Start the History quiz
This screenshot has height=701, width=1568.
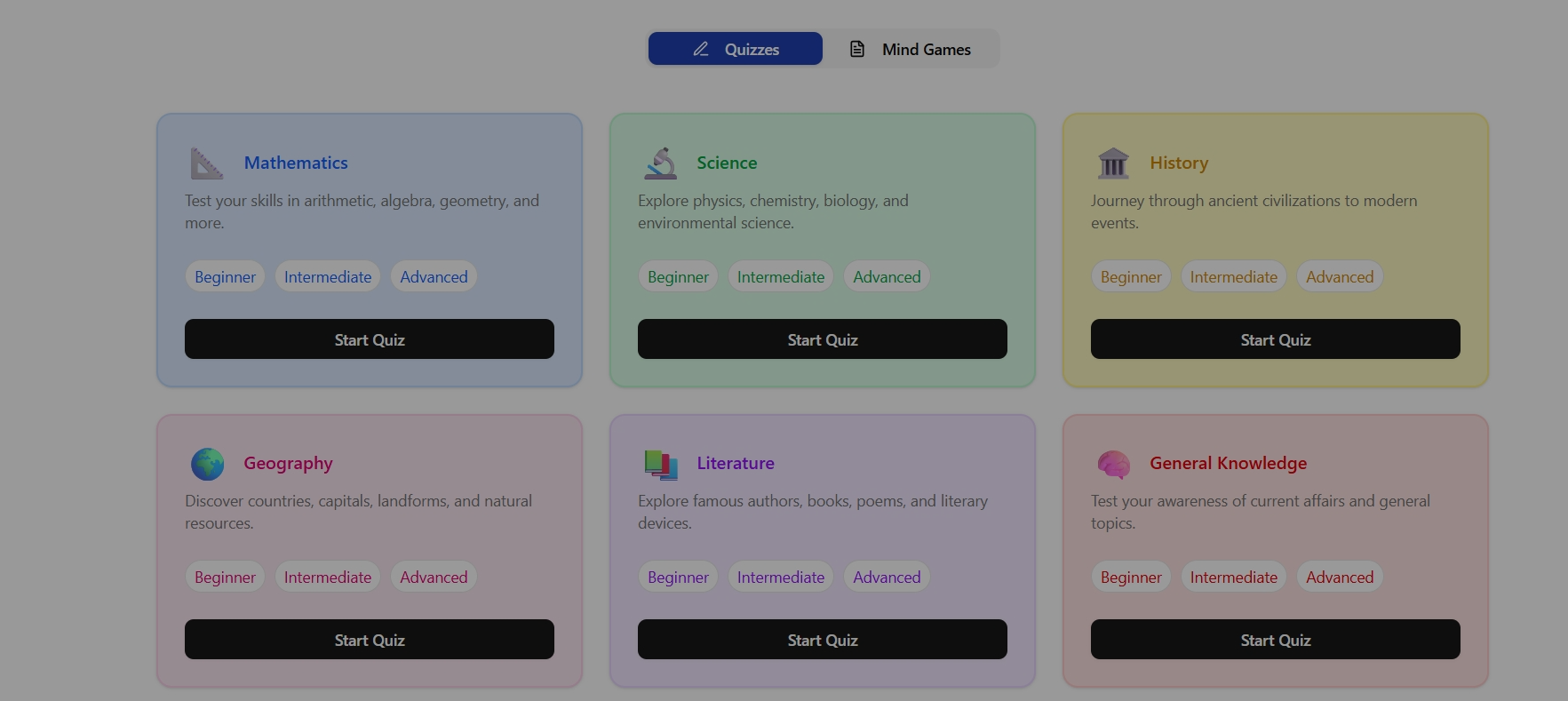point(1276,339)
